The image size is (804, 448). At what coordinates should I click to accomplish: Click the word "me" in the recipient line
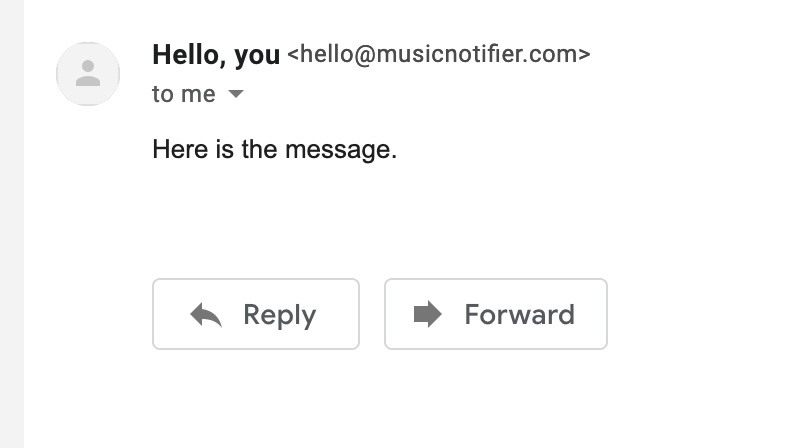coord(198,95)
